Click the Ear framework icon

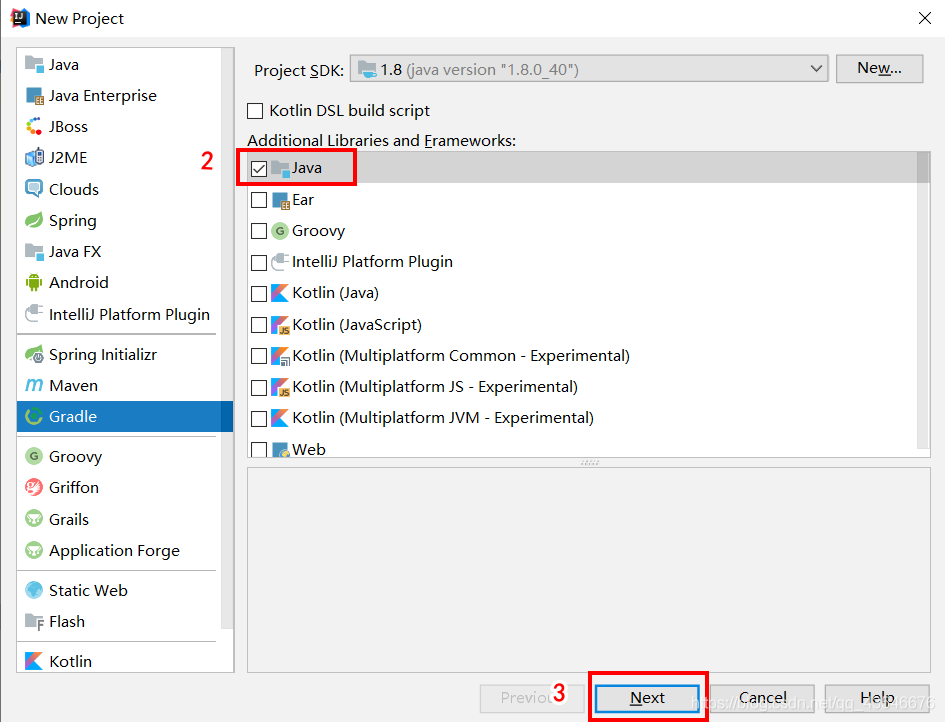point(280,200)
